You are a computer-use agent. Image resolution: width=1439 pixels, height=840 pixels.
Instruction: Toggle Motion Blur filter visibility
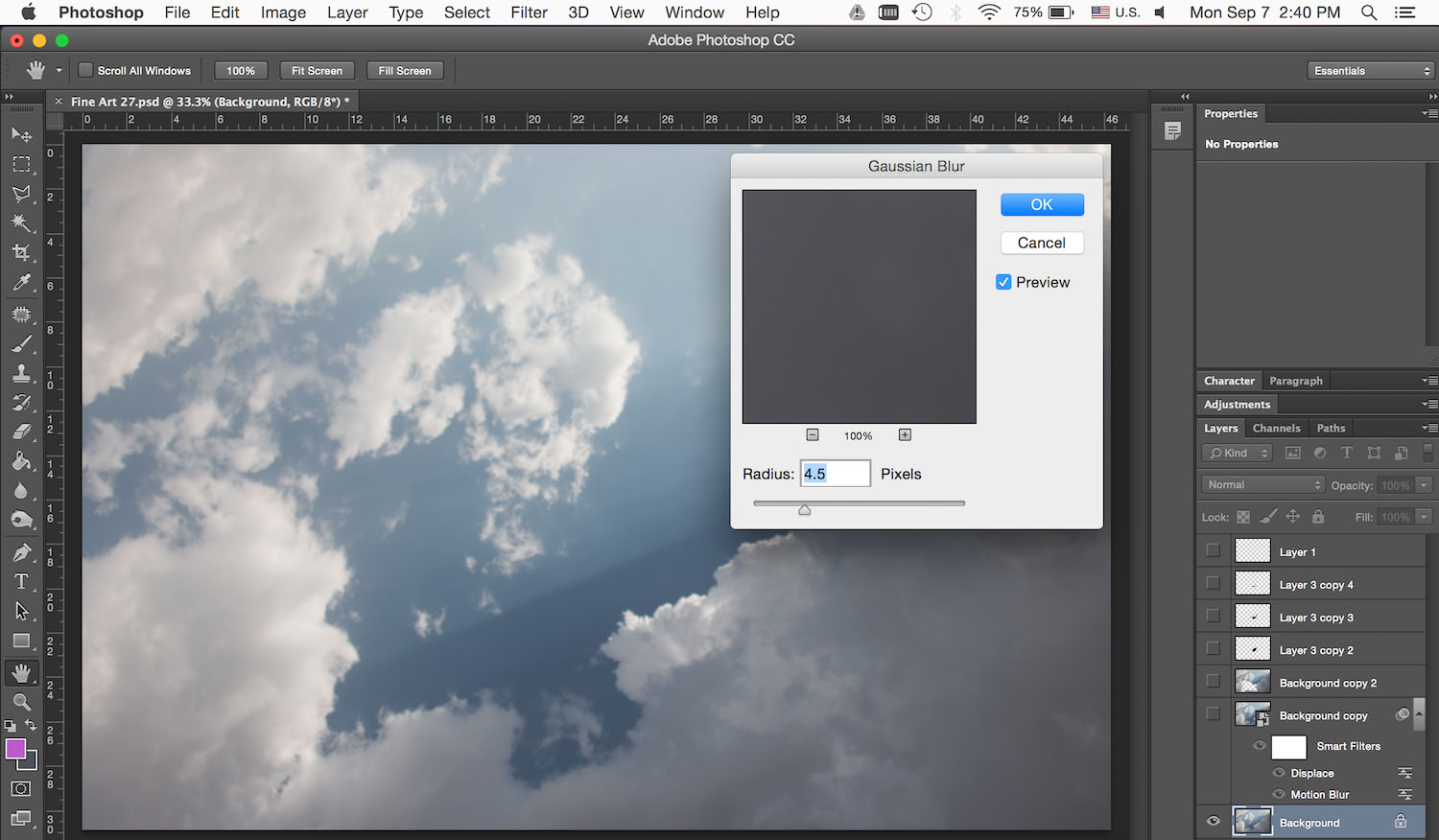pos(1279,794)
